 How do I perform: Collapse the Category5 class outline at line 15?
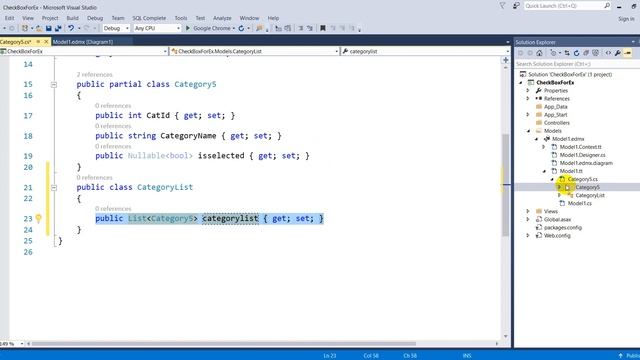click(54, 84)
